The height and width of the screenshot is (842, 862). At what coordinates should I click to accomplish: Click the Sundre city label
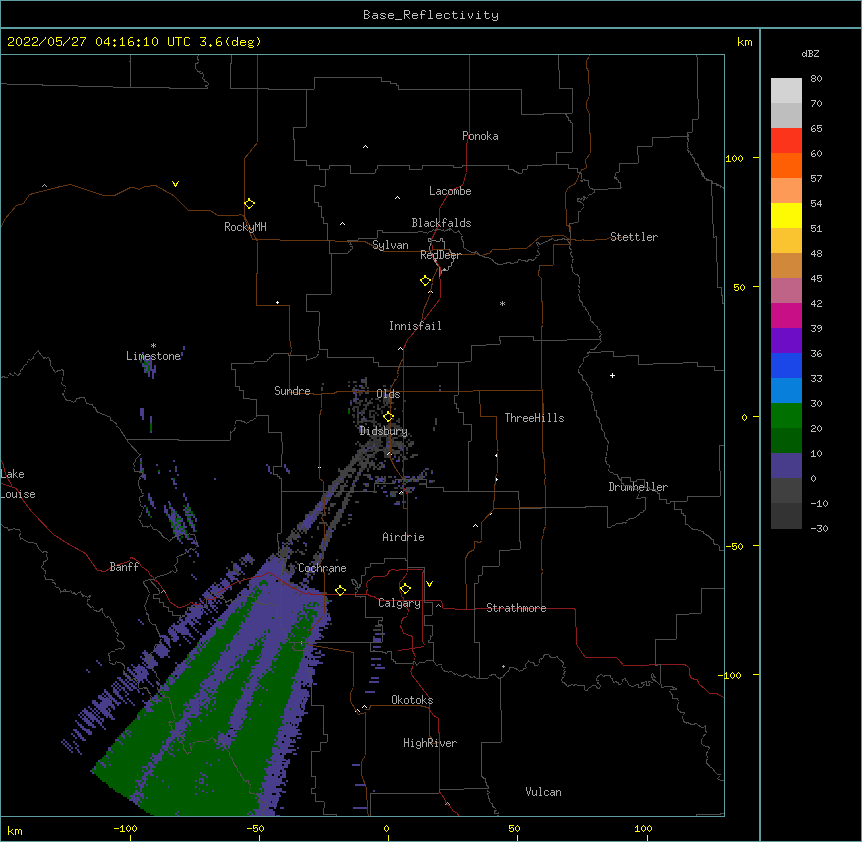(x=292, y=391)
